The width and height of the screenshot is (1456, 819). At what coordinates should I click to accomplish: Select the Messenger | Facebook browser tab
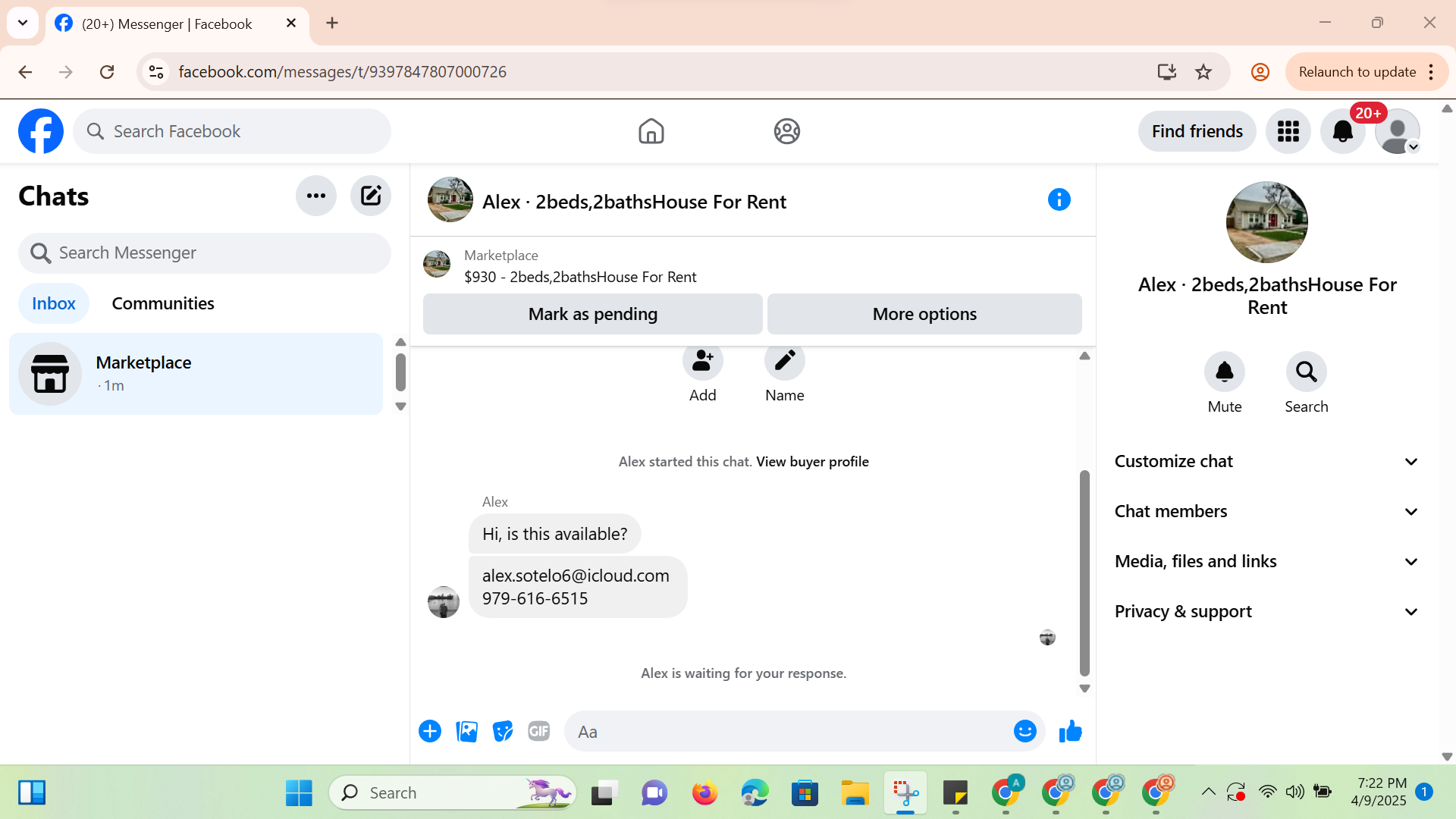point(177,24)
